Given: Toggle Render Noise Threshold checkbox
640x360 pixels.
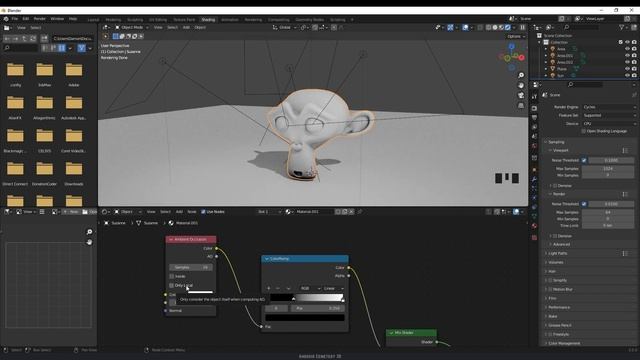Looking at the screenshot, I should (584, 204).
